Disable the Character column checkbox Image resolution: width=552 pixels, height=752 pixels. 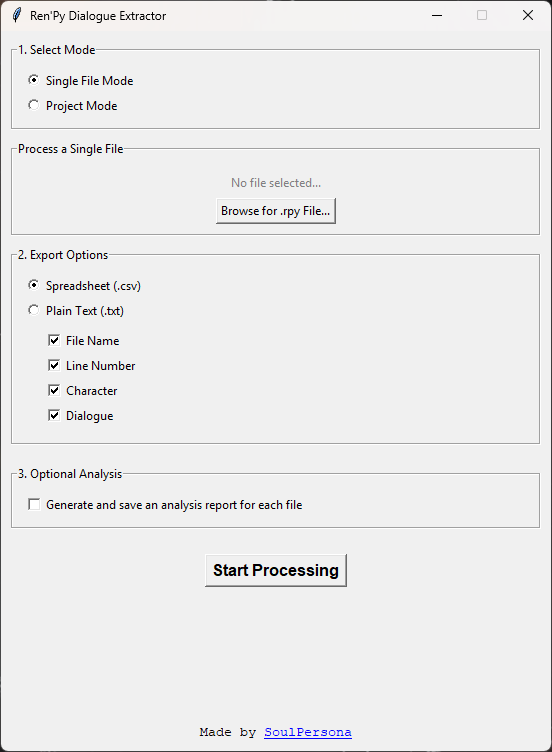click(54, 390)
